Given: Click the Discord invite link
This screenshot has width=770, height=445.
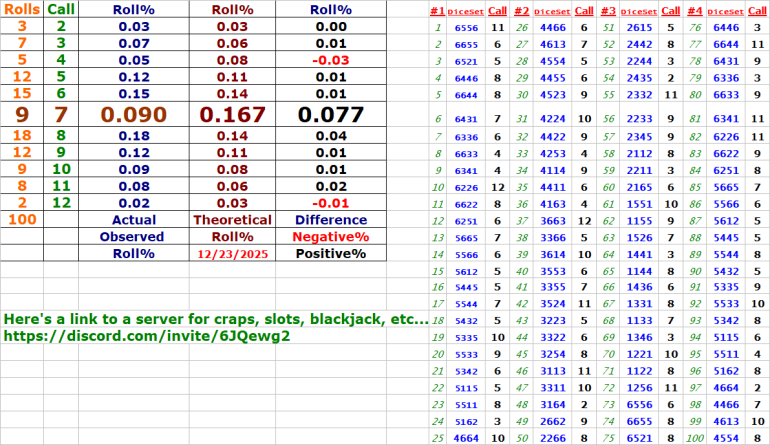Looking at the screenshot, I should coord(147,337).
